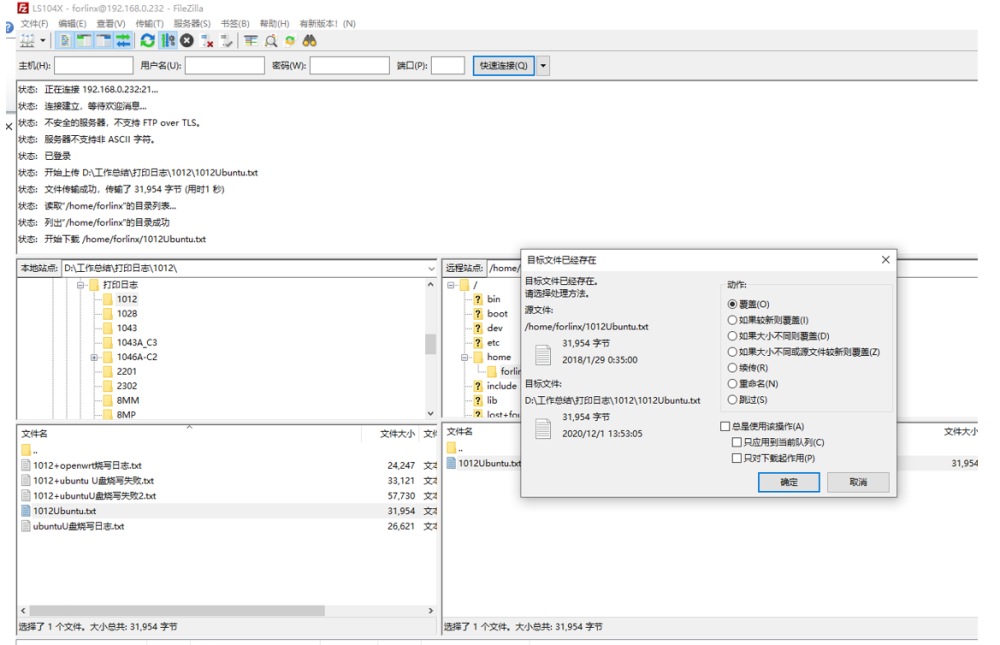Click the local folder tree vertical scrollbar
The height and width of the screenshot is (645, 1000).
point(431,345)
